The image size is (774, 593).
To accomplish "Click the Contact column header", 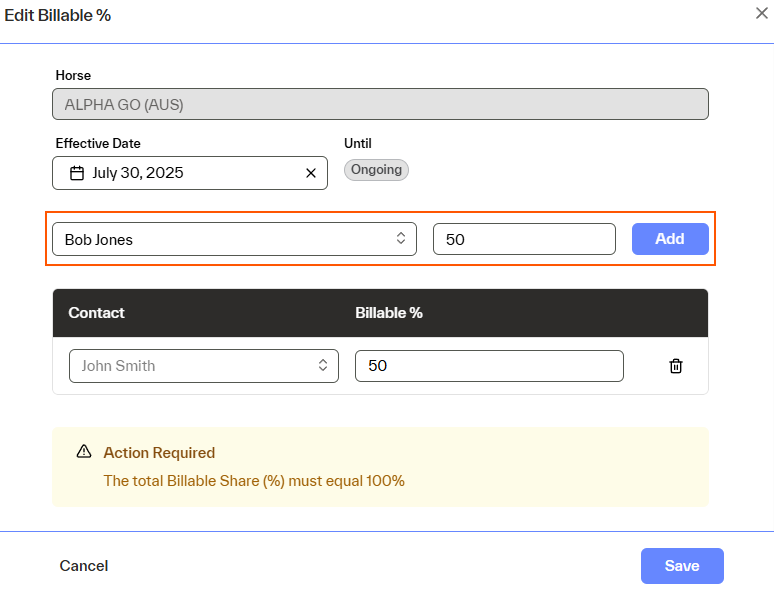I will [97, 313].
